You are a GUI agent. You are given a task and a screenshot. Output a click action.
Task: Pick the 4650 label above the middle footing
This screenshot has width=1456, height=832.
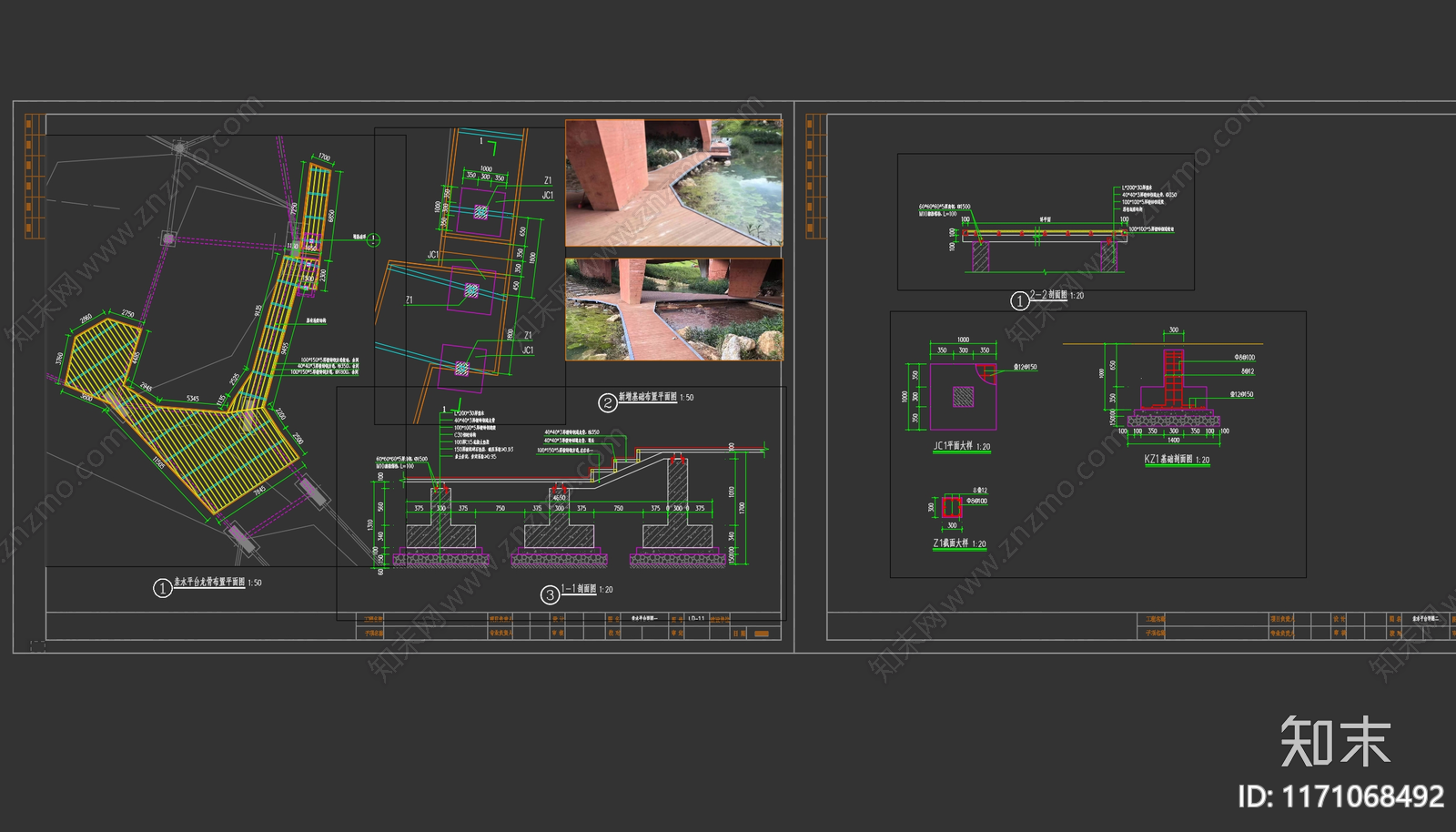[x=559, y=498]
